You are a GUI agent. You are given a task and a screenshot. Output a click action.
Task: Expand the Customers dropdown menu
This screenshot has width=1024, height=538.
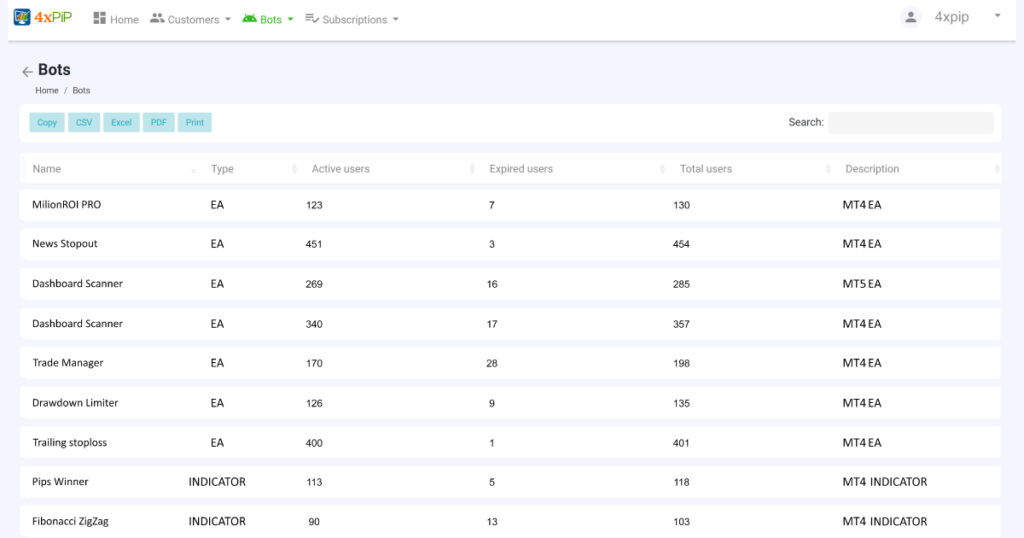click(228, 20)
